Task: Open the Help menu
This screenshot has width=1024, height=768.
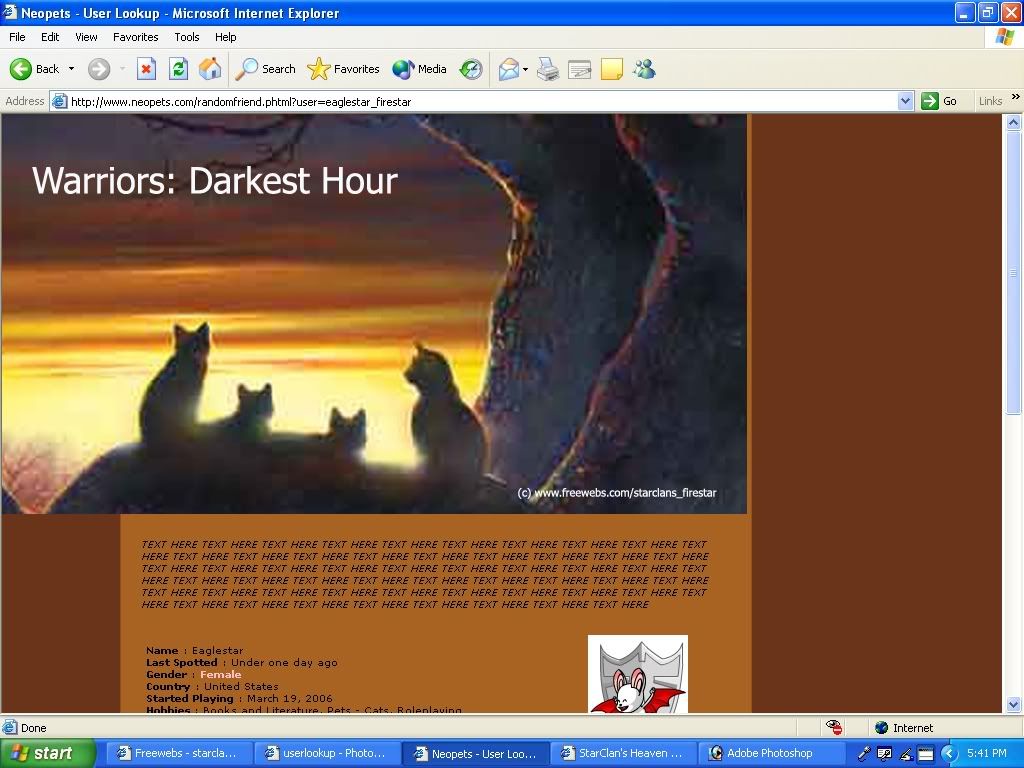Action: (x=225, y=37)
